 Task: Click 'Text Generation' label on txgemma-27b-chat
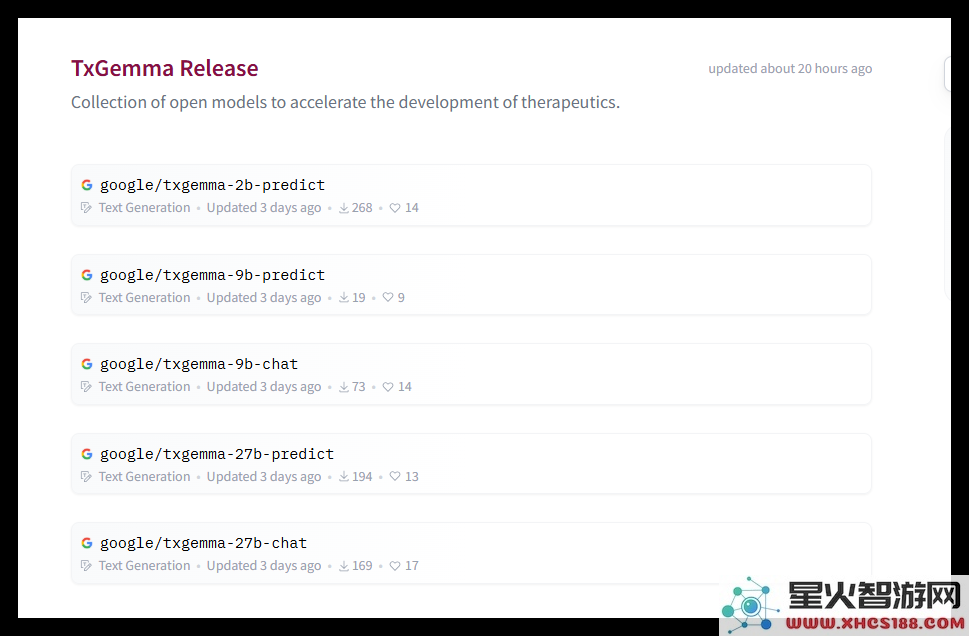[x=145, y=566]
